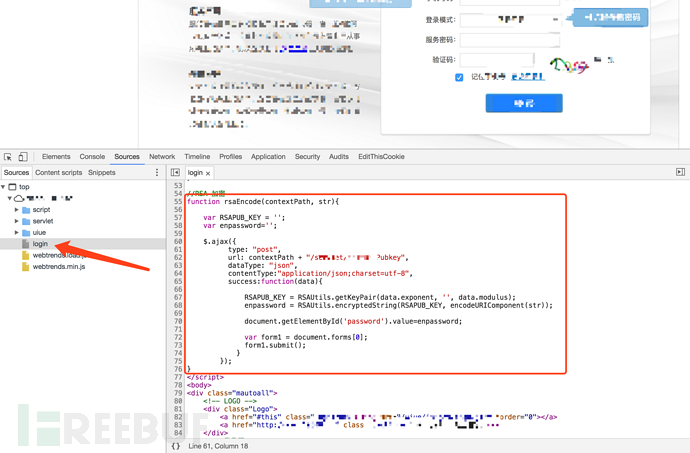Screen dimensions: 690x453
Task: Click the blue login submit button
Action: pyautogui.click(x=524, y=103)
